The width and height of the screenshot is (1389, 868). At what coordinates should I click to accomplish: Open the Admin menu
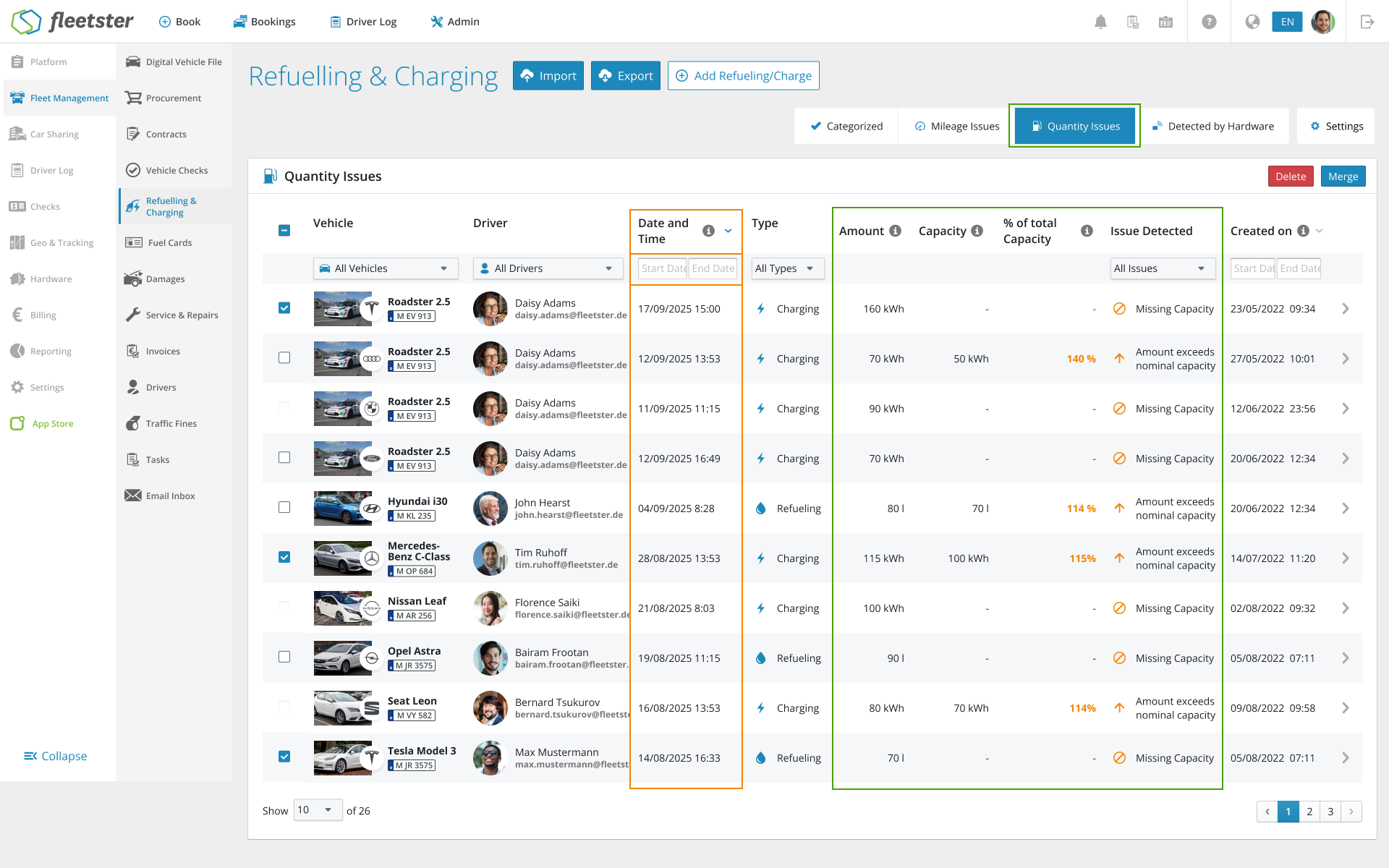coord(455,22)
